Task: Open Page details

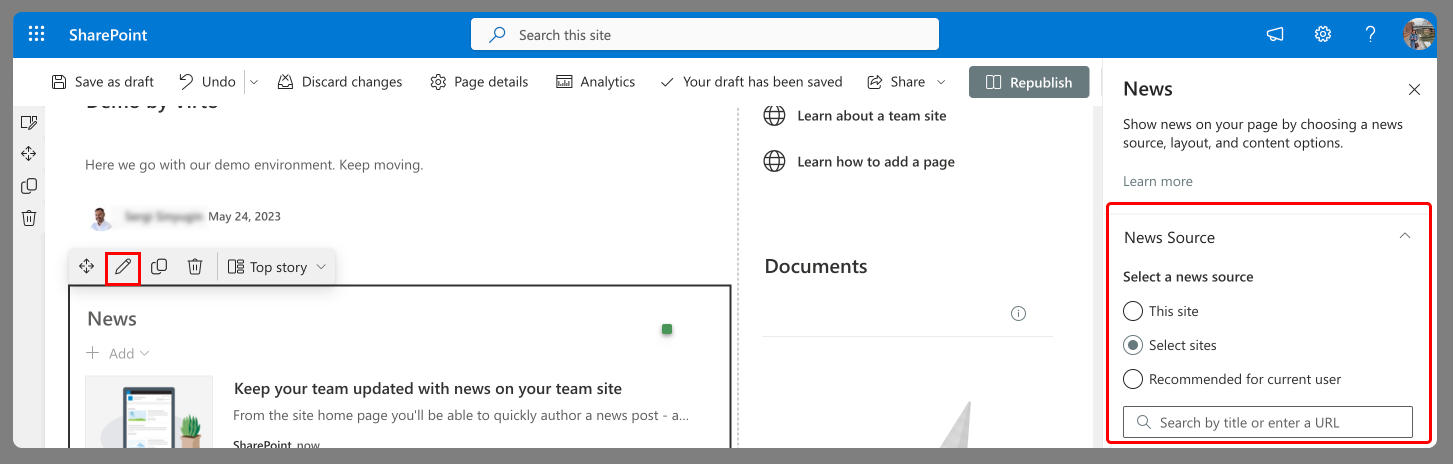Action: click(479, 82)
